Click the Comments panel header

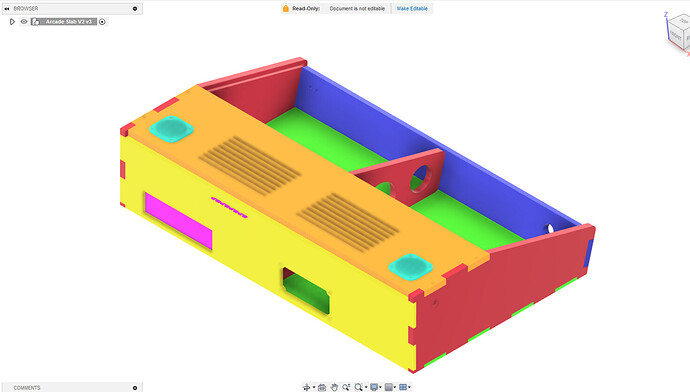click(71, 388)
